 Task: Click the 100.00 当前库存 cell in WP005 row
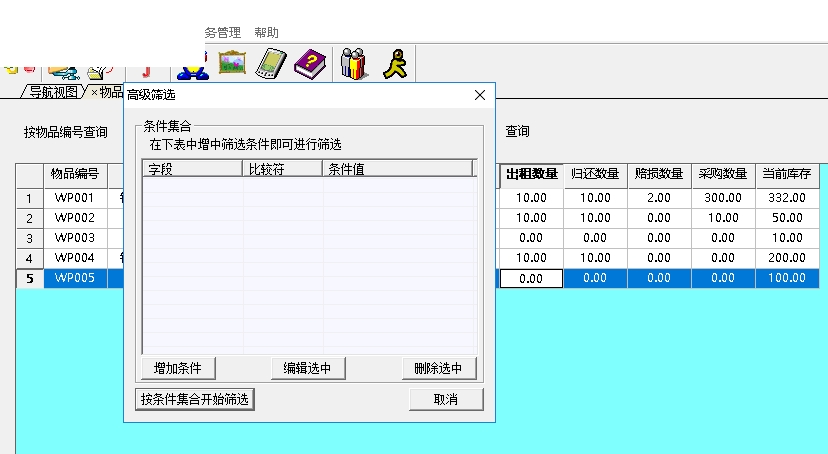click(787, 278)
